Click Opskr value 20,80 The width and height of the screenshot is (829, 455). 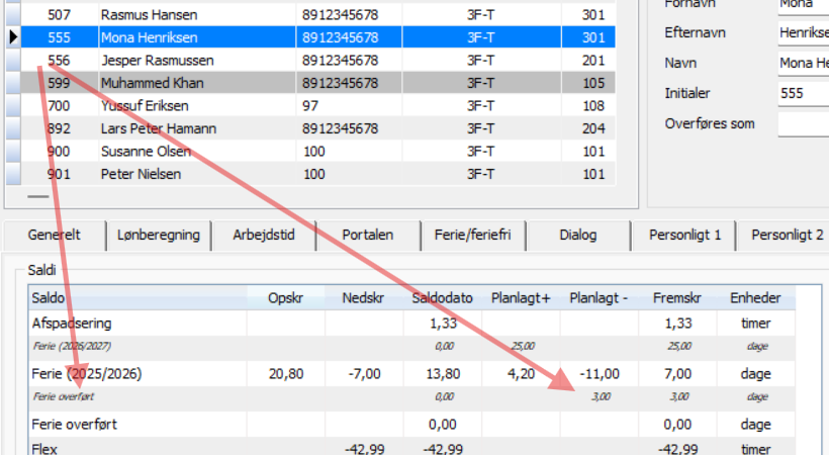pos(286,374)
